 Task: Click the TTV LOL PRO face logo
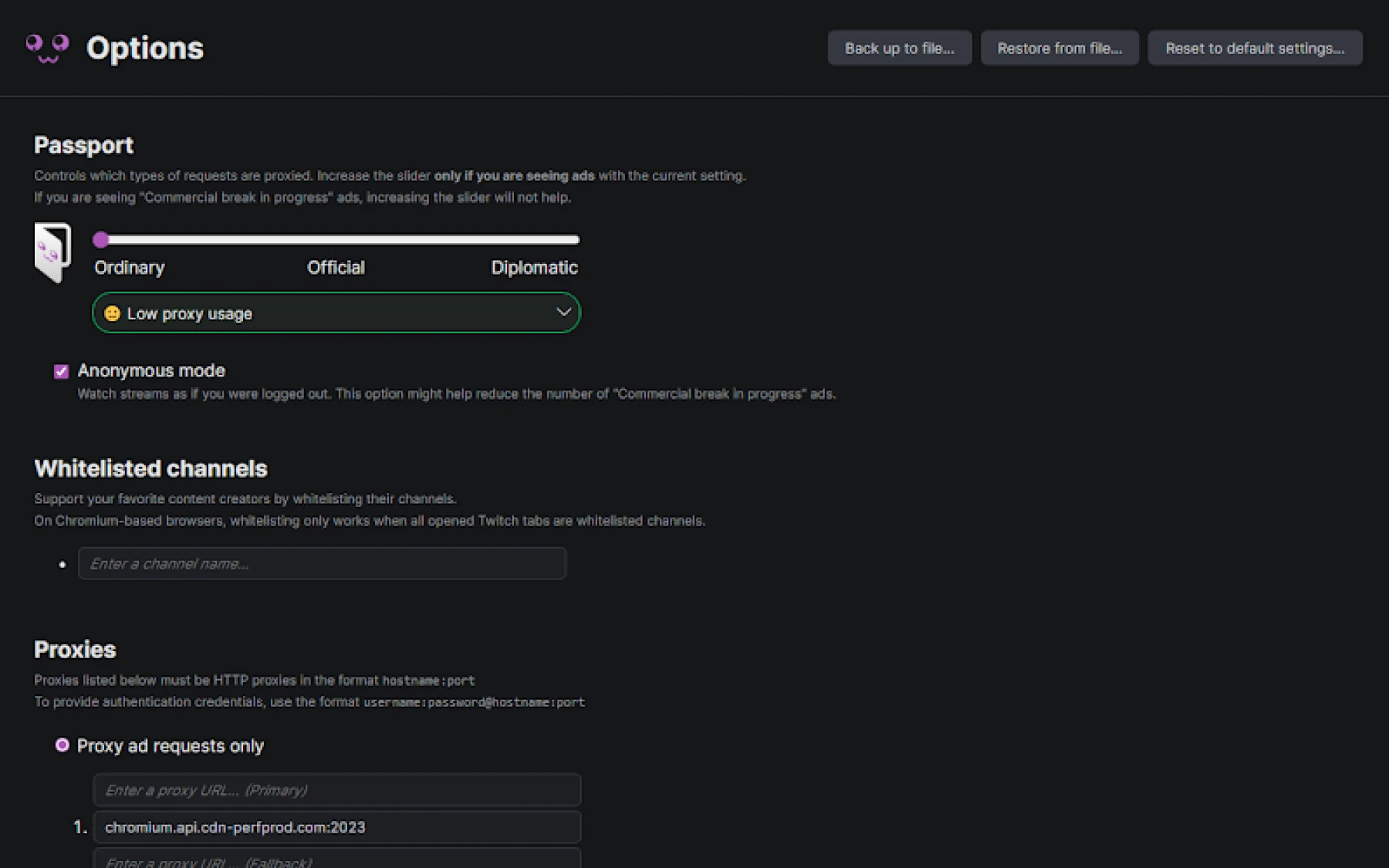tap(47, 48)
